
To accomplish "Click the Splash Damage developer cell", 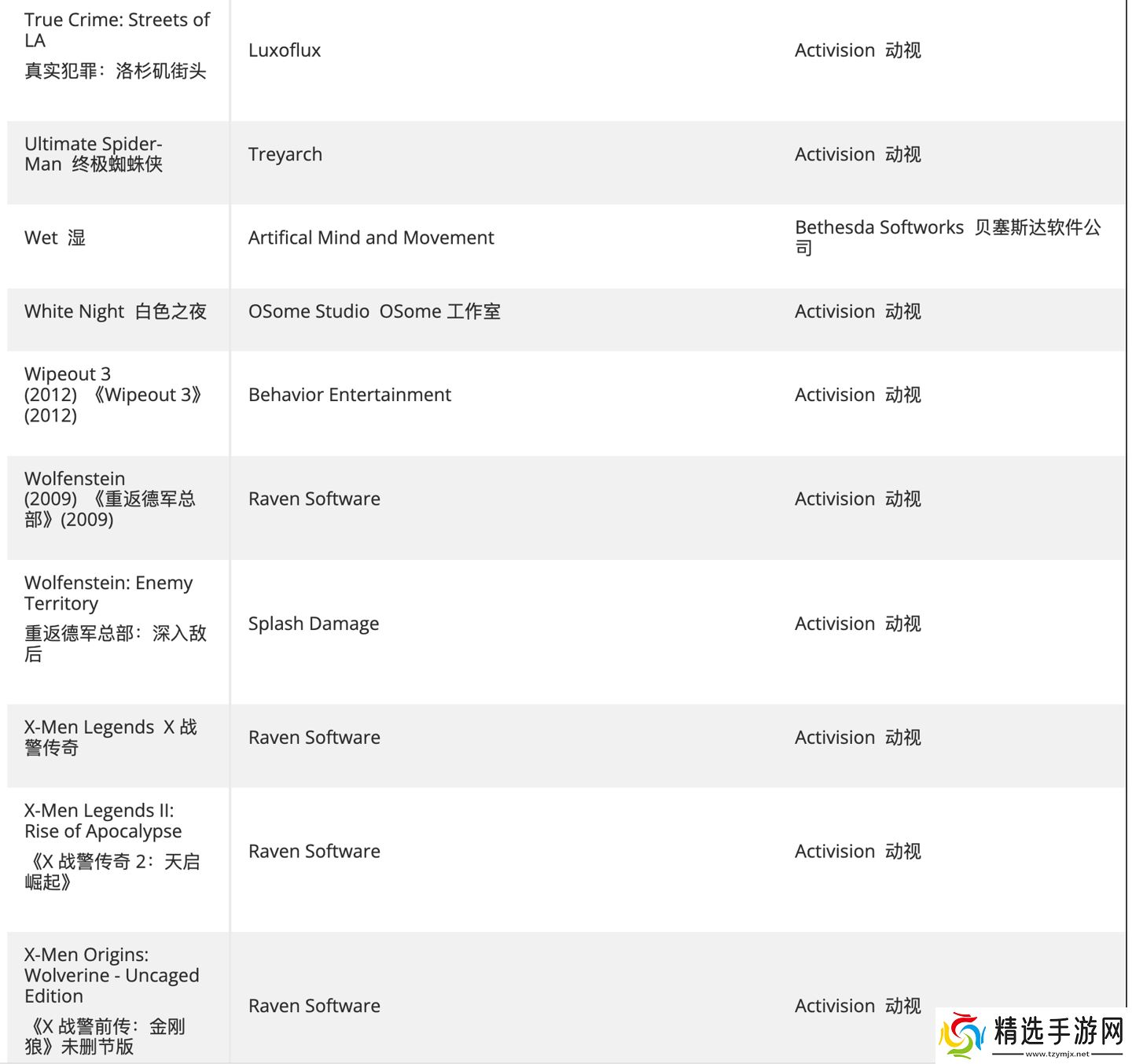I will [314, 624].
